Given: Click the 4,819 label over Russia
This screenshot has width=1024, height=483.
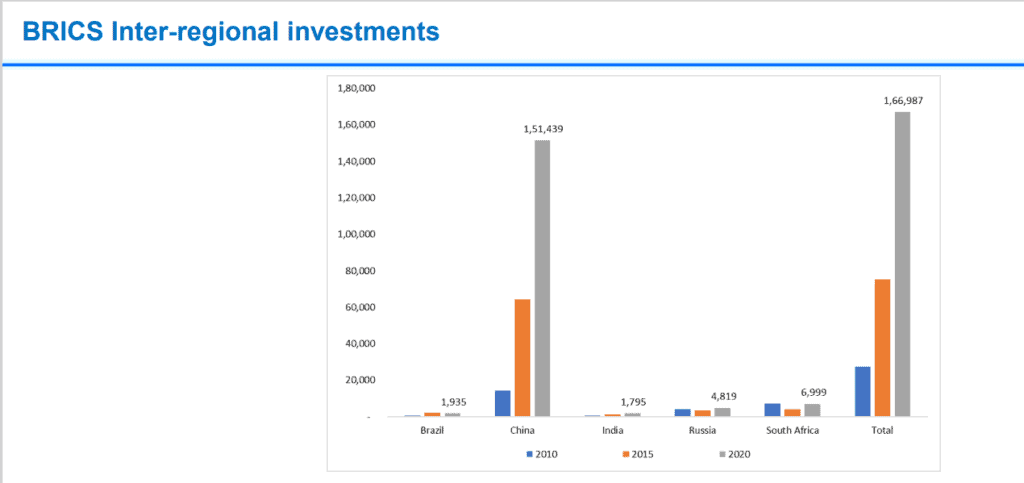Looking at the screenshot, I should 724,396.
